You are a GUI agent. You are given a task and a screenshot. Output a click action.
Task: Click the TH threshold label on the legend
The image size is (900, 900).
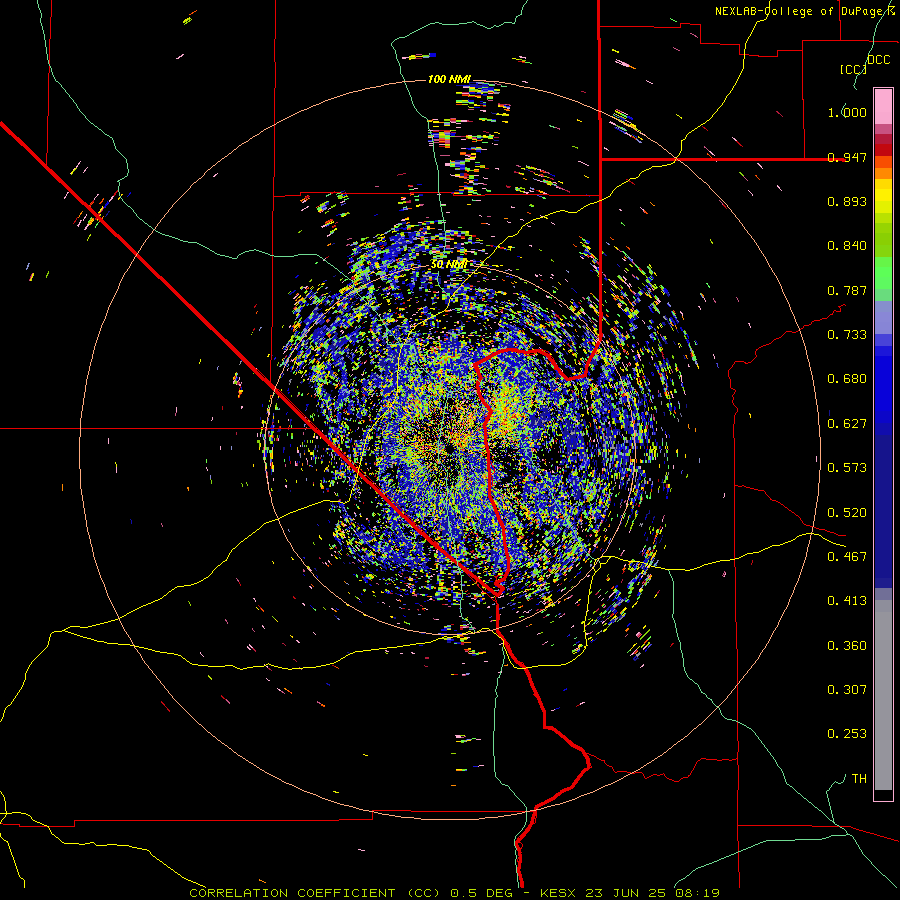[x=859, y=779]
